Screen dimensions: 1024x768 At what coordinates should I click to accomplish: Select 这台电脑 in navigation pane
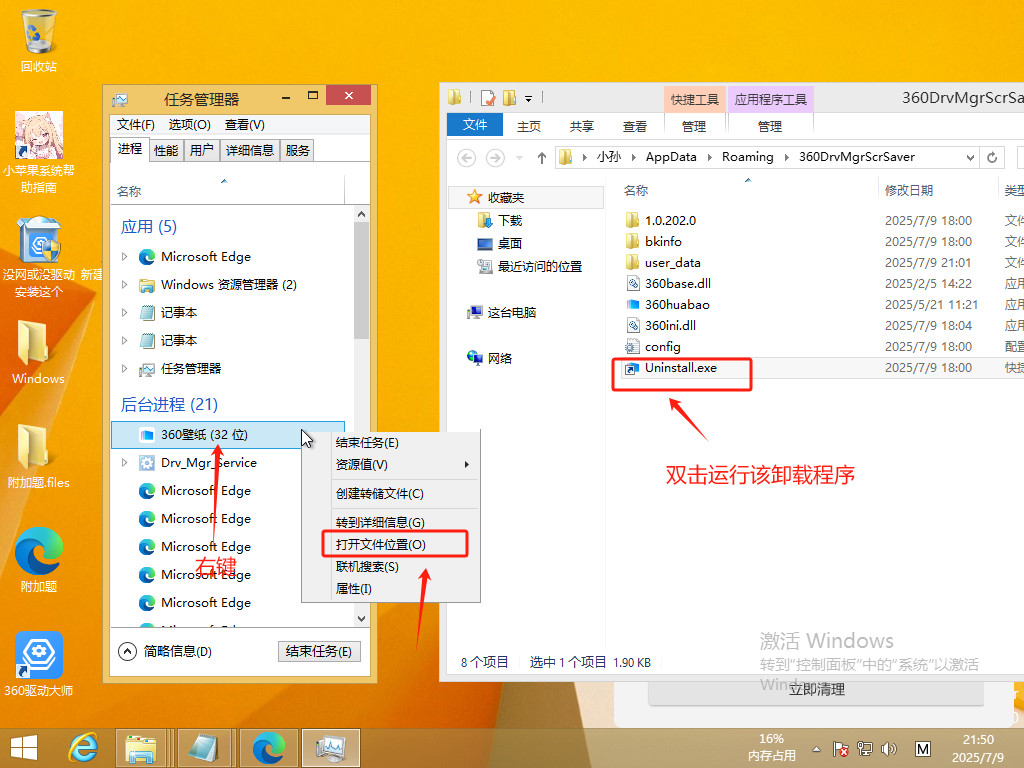point(502,313)
